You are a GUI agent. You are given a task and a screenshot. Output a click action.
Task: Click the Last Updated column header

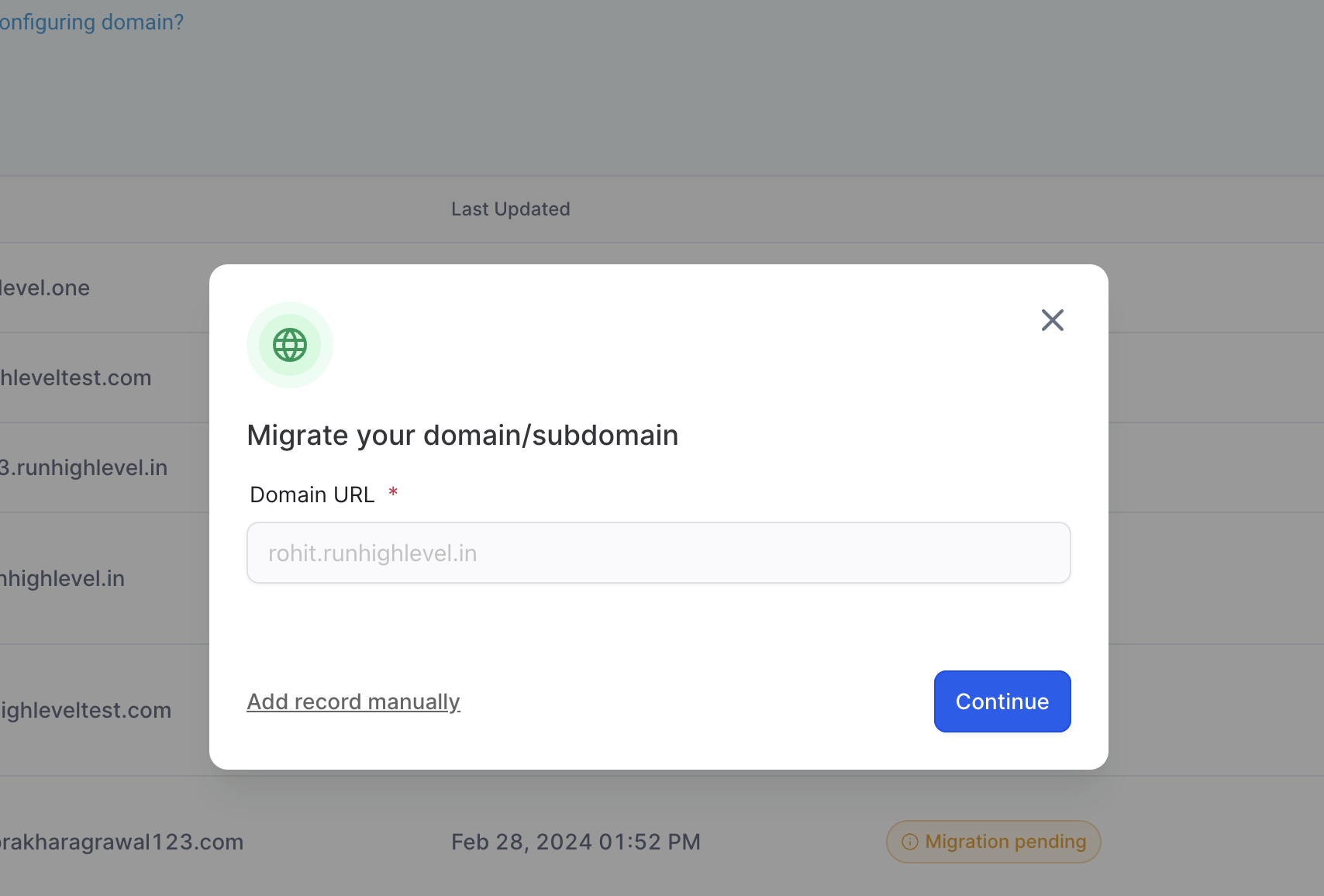(510, 209)
